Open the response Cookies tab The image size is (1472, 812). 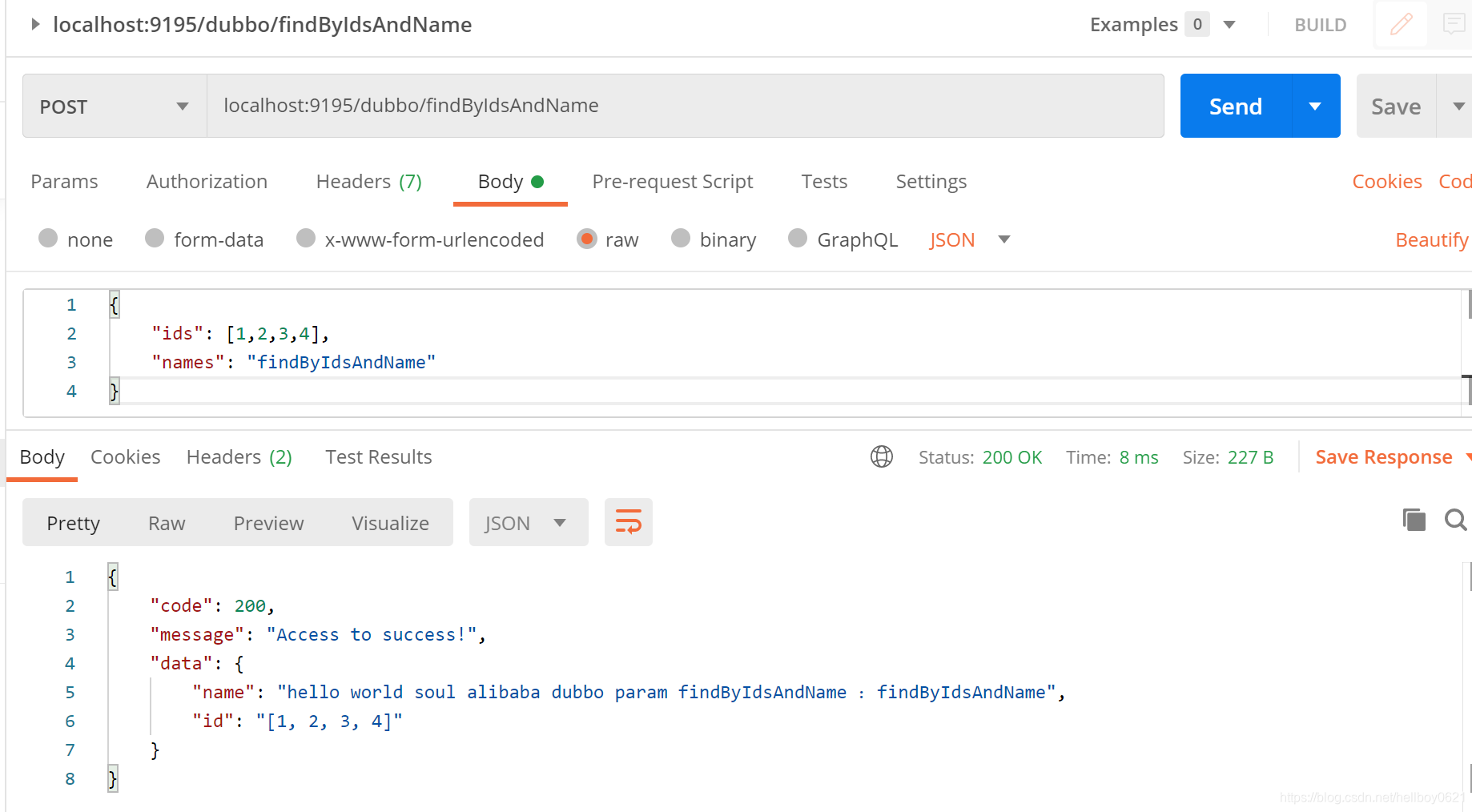tap(125, 457)
